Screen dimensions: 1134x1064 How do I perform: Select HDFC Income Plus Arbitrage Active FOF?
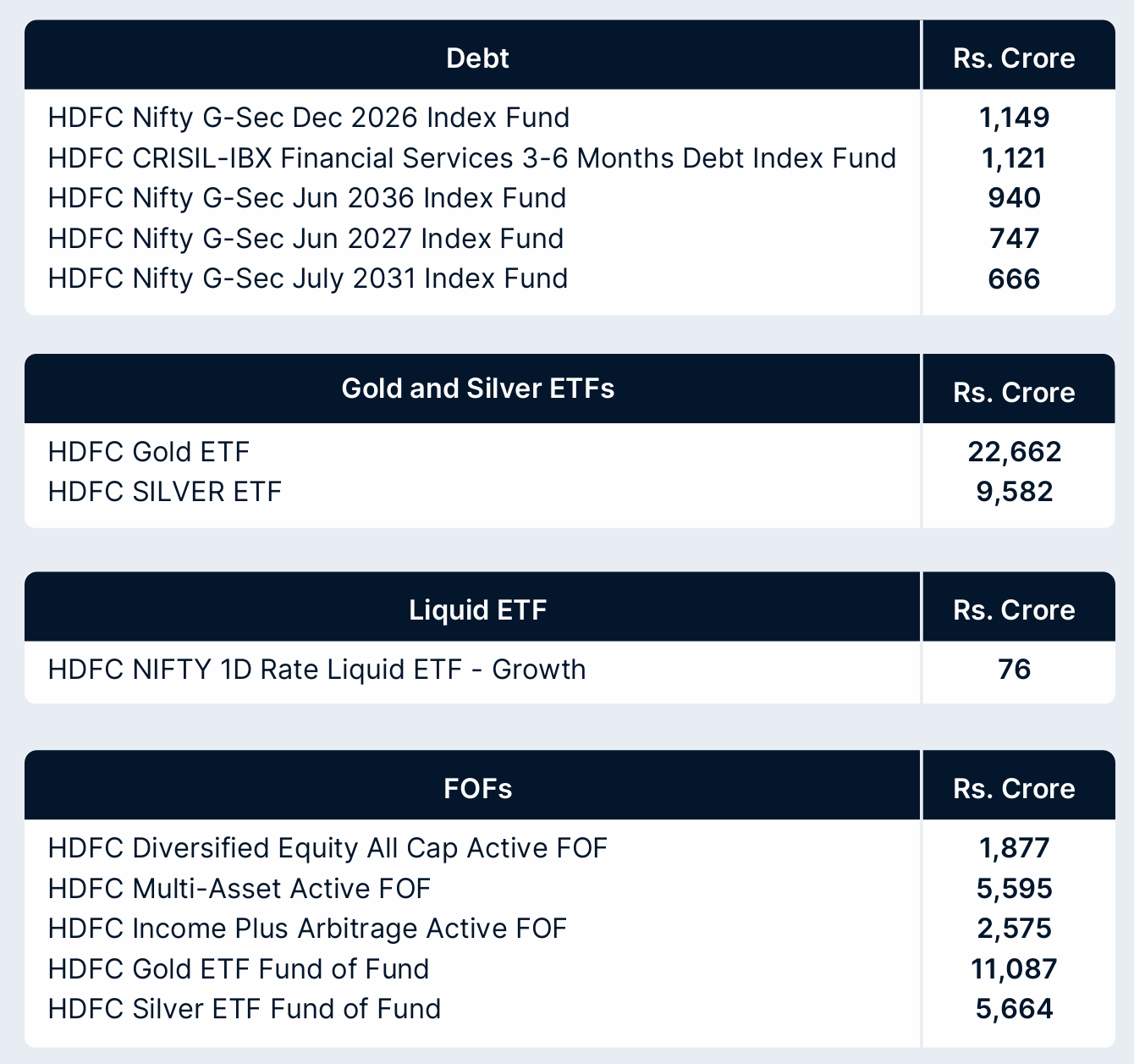point(307,929)
